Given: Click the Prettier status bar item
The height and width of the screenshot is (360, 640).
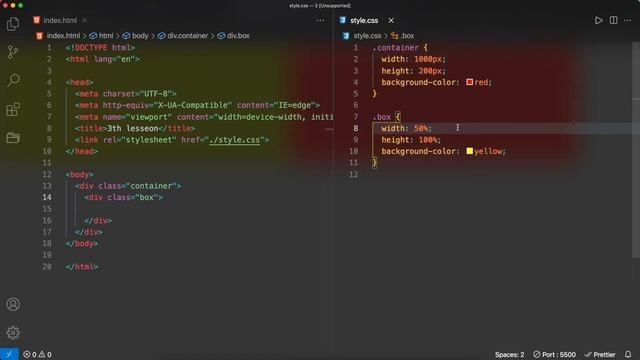Looking at the screenshot, I should point(600,354).
